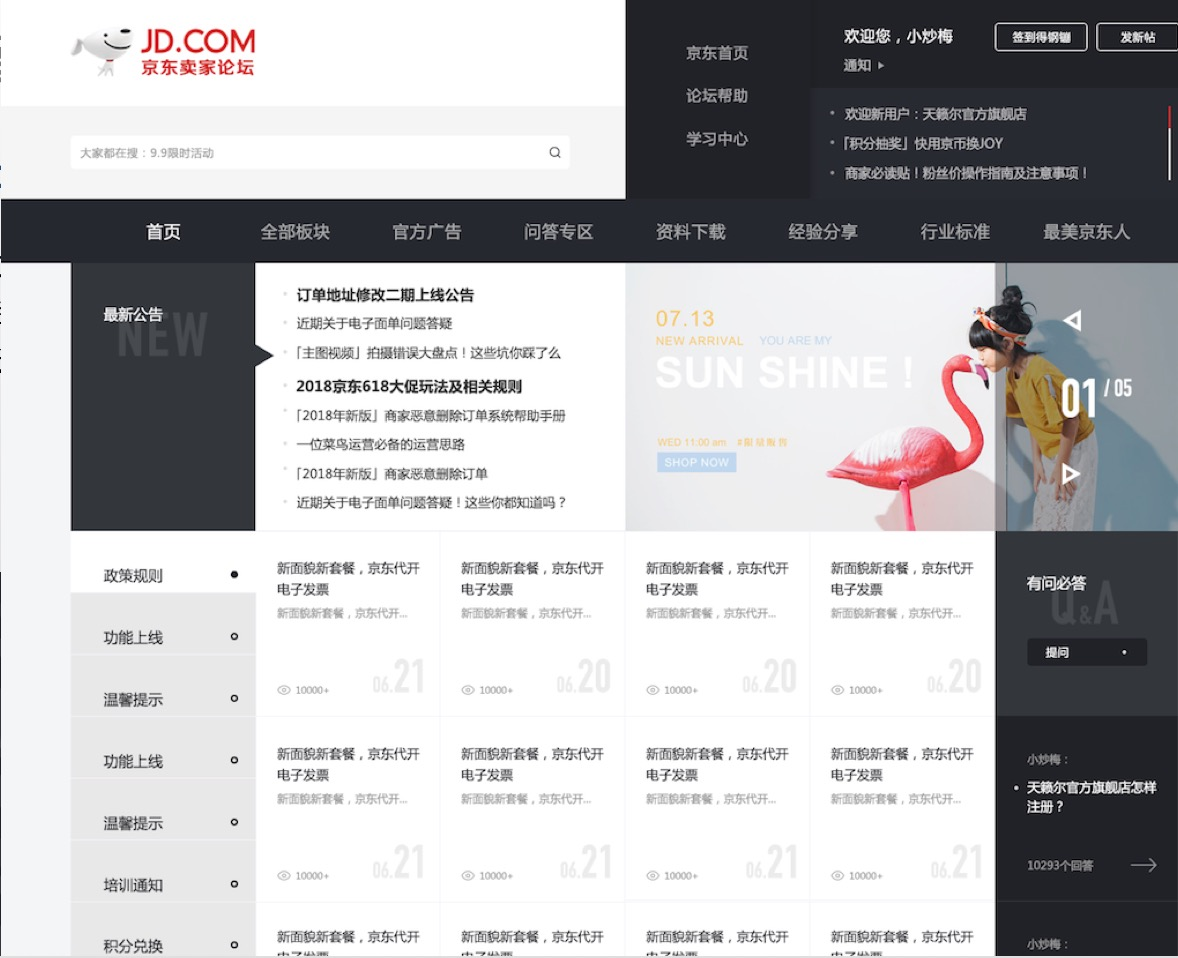Click the red dot on the 提问 button

point(1125,651)
